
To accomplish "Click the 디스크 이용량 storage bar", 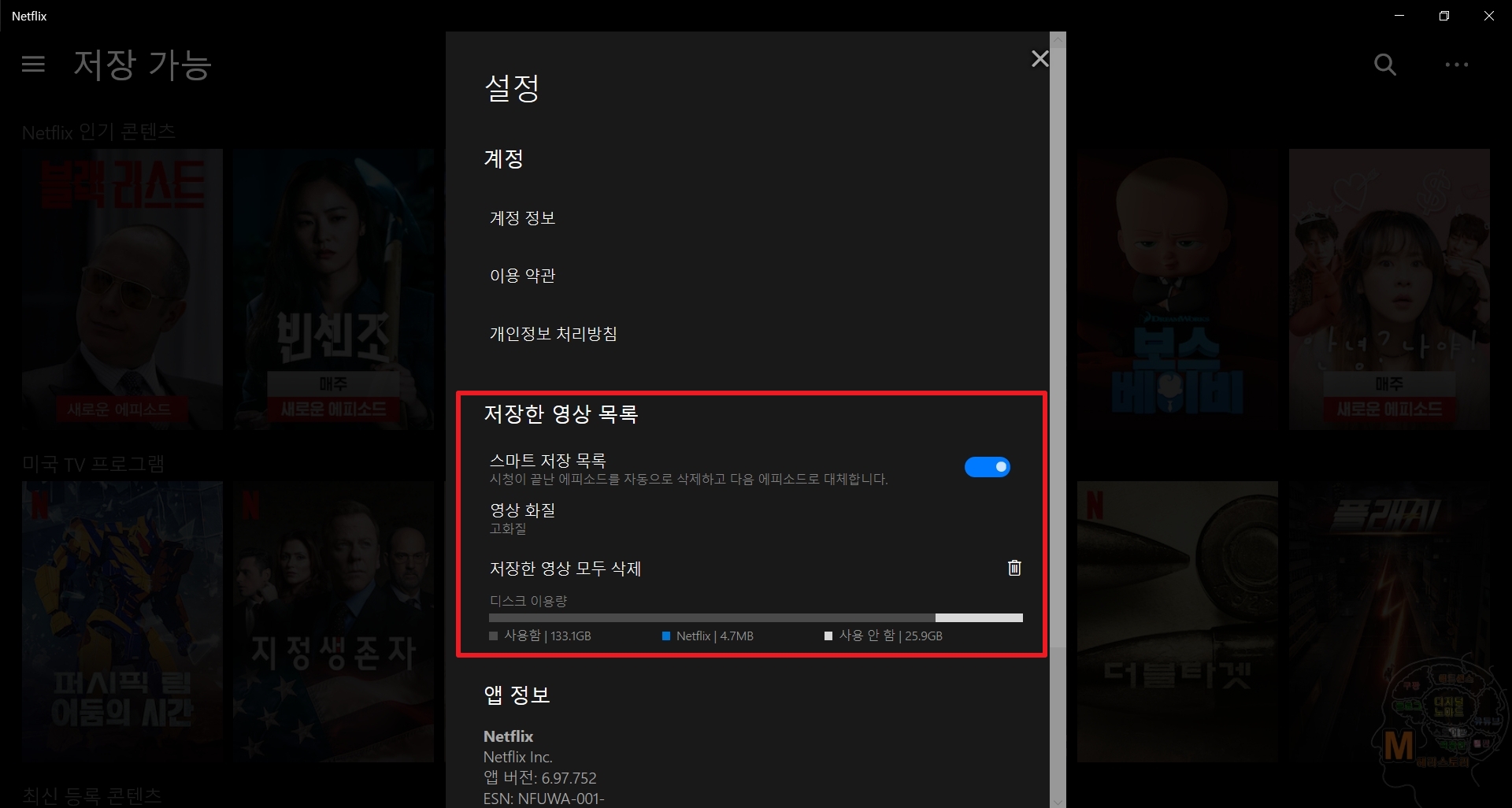I will coord(755,618).
